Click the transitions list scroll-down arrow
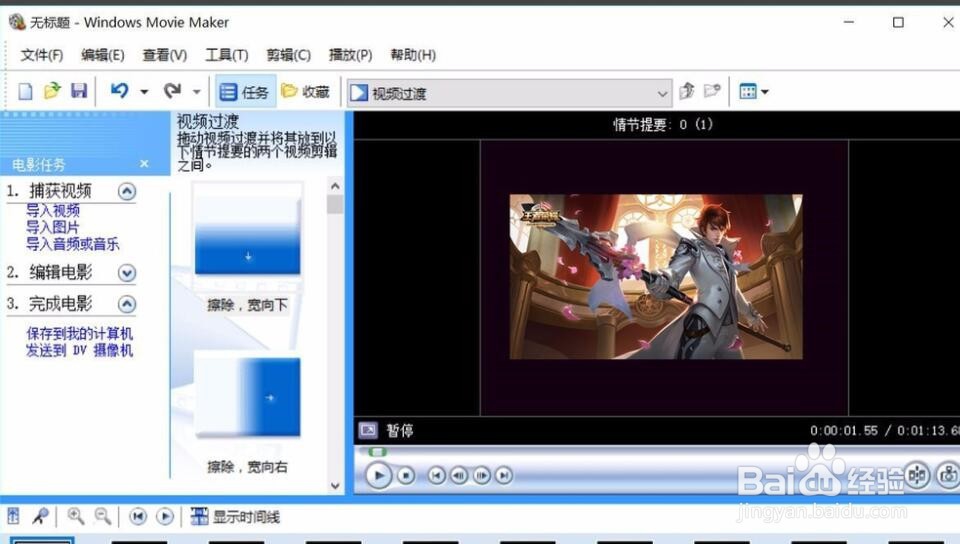The width and height of the screenshot is (960, 544). pyautogui.click(x=335, y=486)
